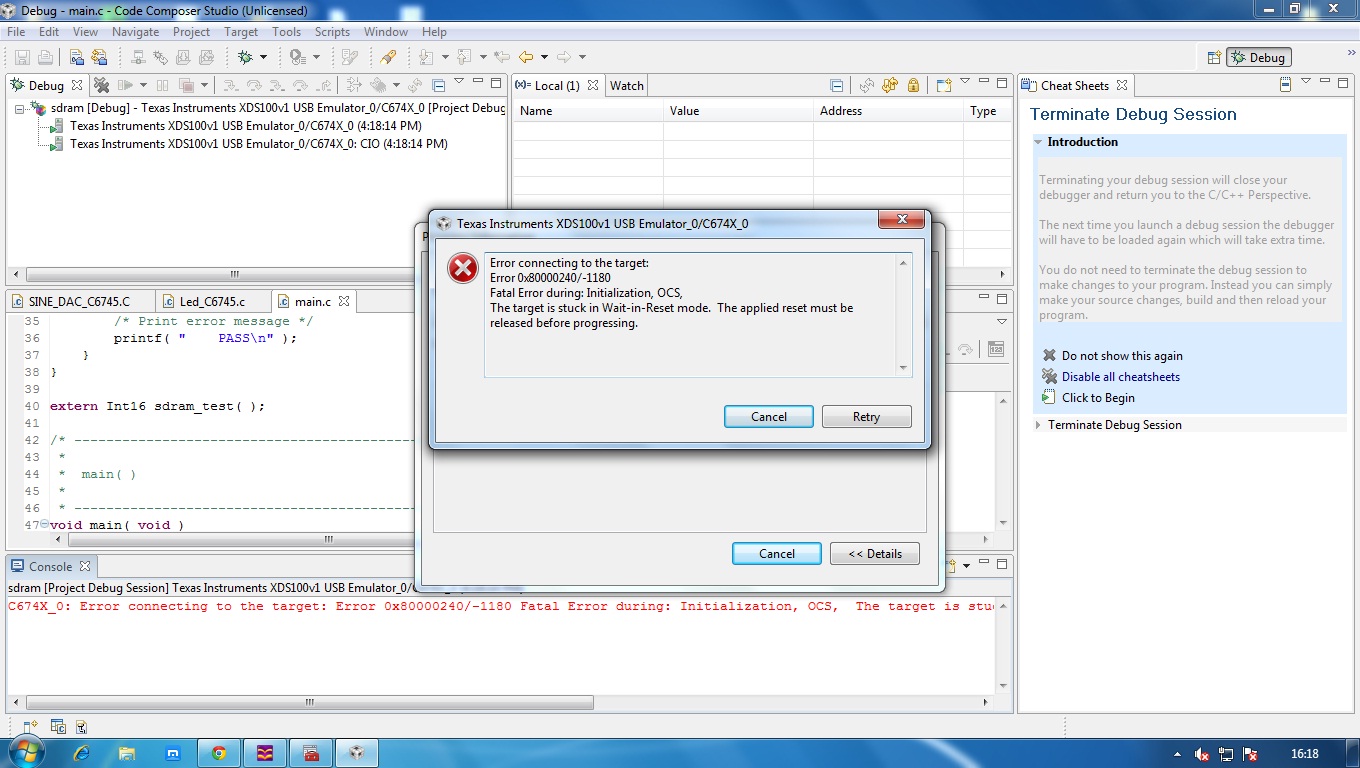The width and height of the screenshot is (1360, 768).
Task: Open the Project menu
Action: tap(191, 32)
